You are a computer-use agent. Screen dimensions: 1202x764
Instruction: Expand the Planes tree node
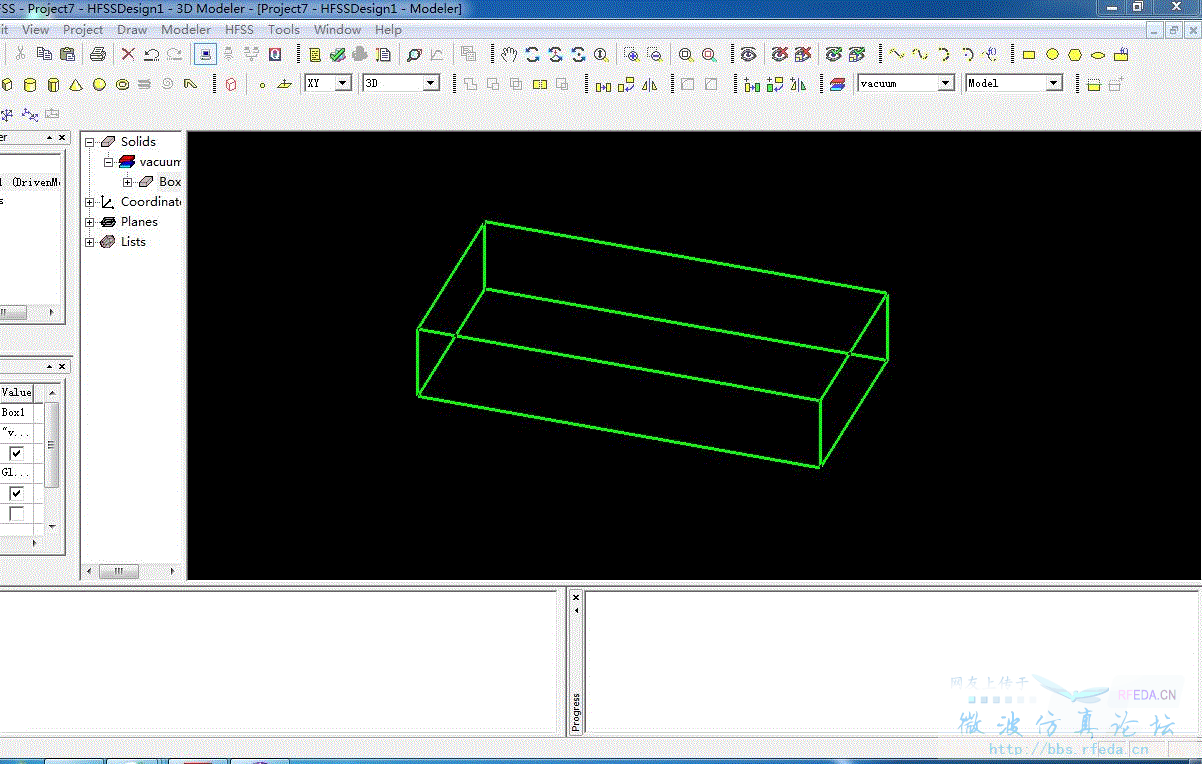coord(90,222)
